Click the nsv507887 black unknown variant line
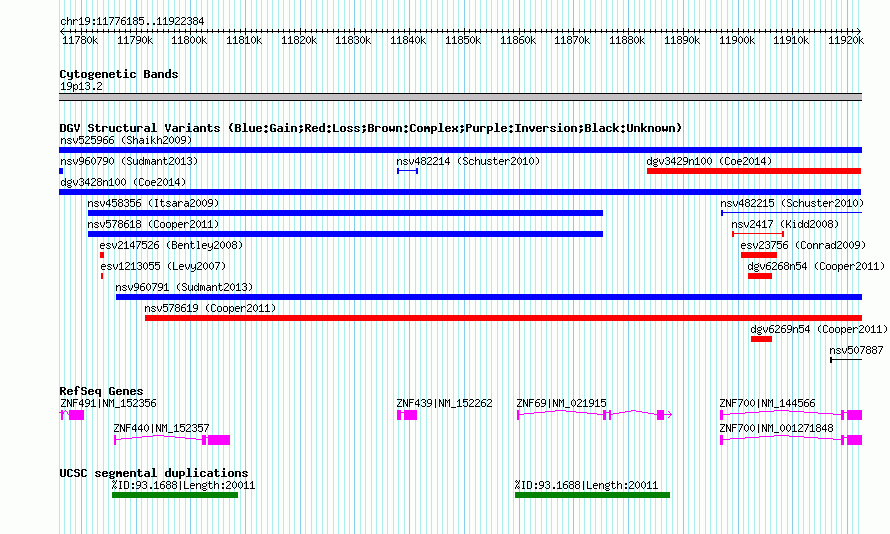 coord(846,360)
